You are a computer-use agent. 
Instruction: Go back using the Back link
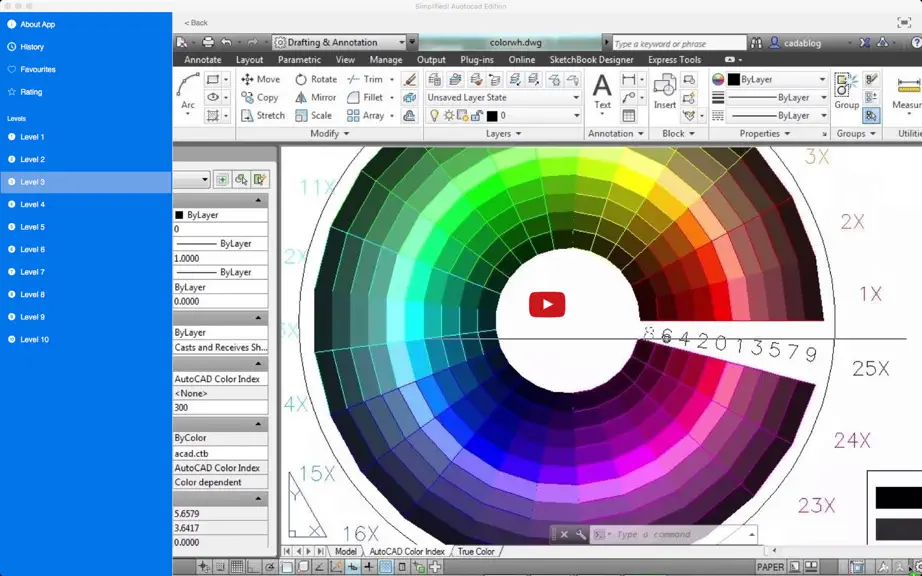(196, 23)
